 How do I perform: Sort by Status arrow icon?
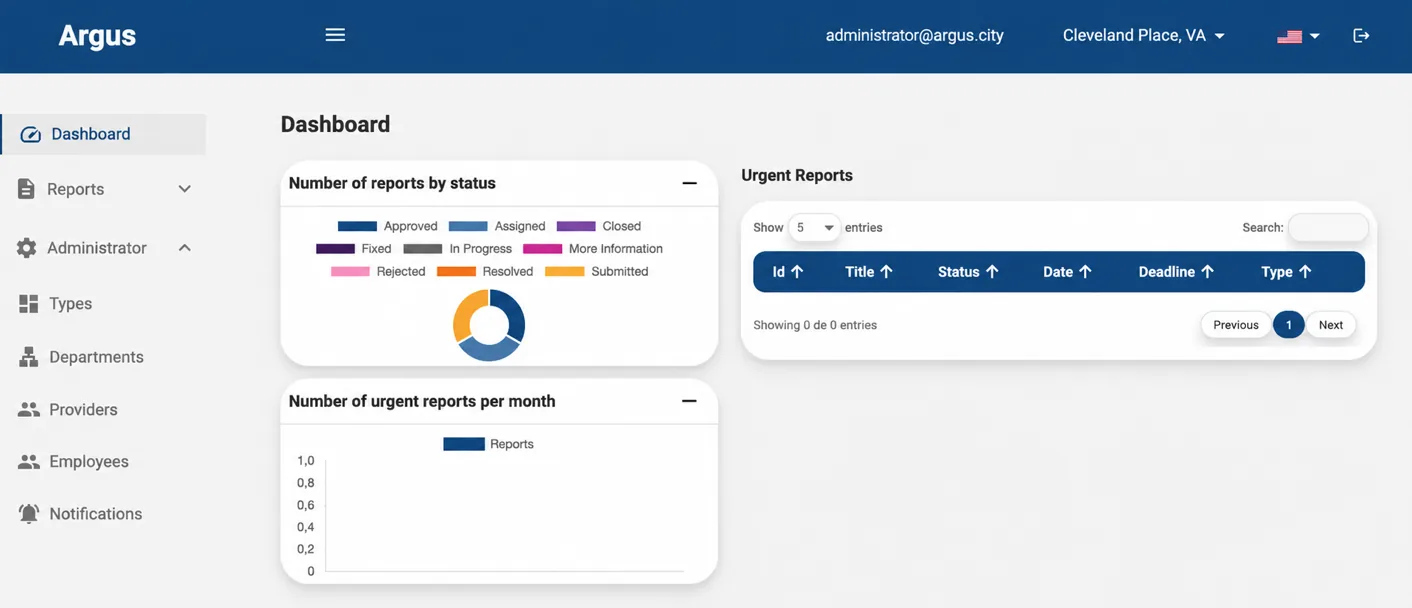(992, 272)
